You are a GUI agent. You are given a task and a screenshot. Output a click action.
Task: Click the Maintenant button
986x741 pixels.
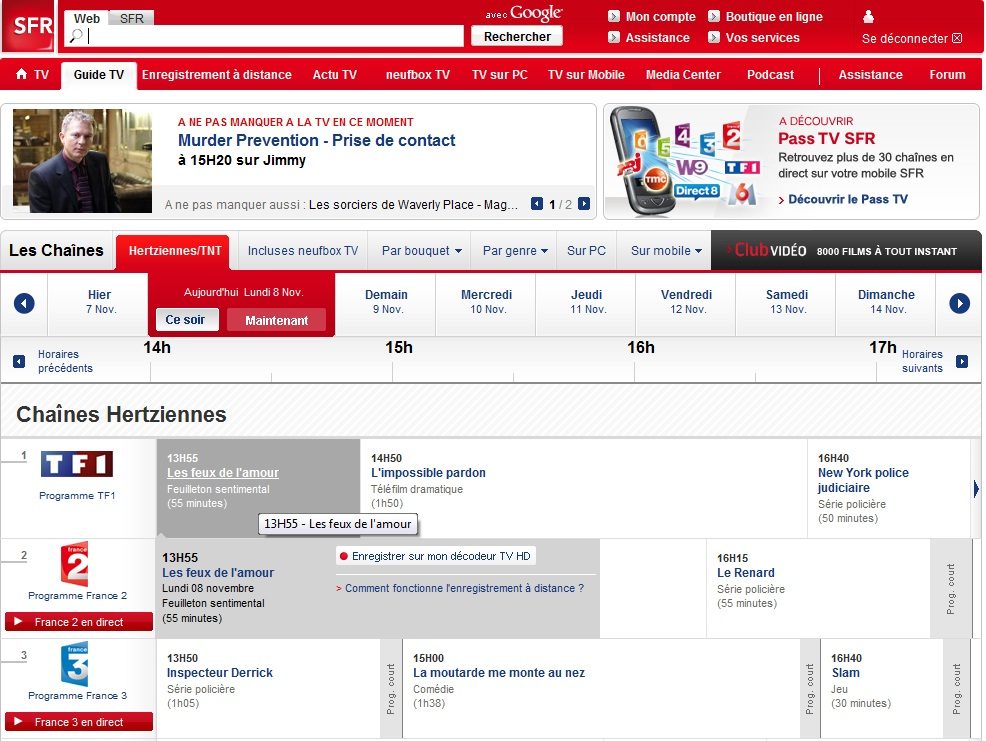coord(277,320)
